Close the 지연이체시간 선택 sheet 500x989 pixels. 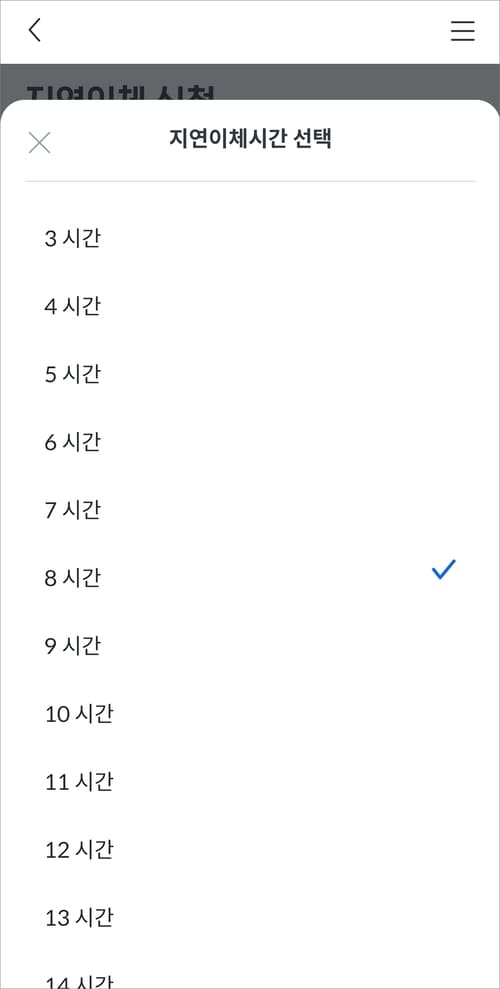click(39, 143)
